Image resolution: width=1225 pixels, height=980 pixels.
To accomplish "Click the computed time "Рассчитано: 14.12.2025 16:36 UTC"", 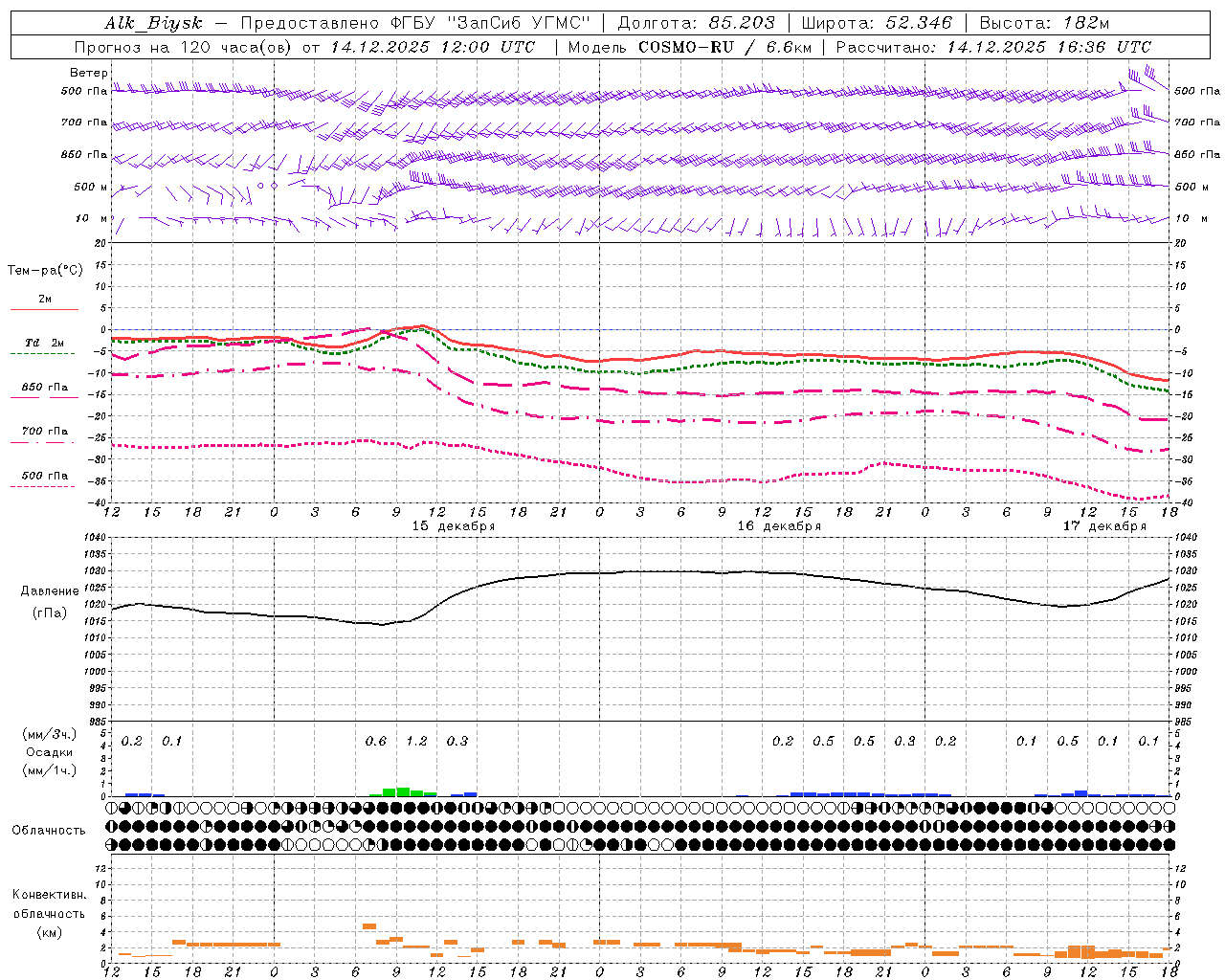I will click(x=993, y=47).
